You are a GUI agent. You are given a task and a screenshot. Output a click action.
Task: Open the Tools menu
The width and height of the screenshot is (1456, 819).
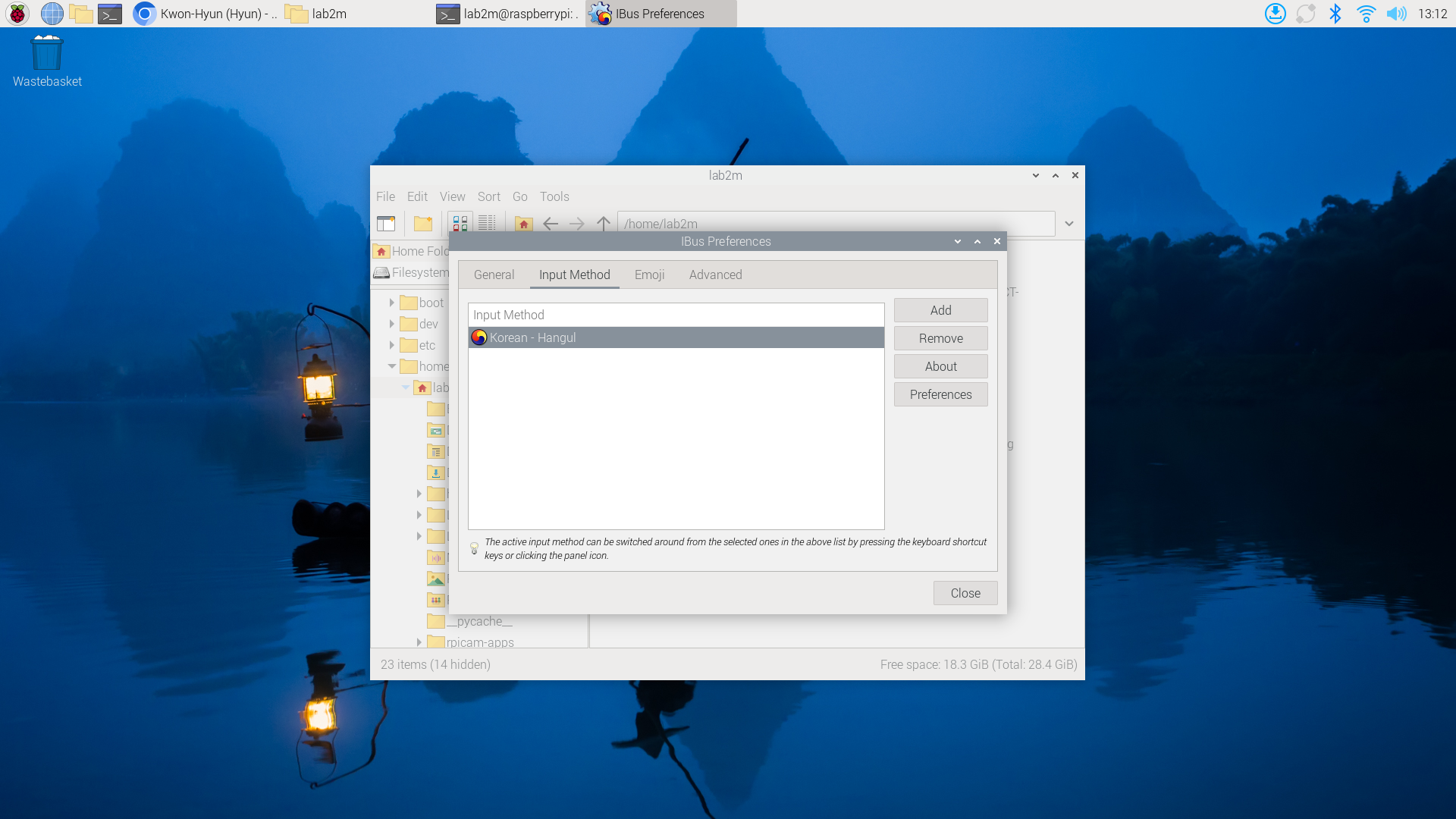554,196
